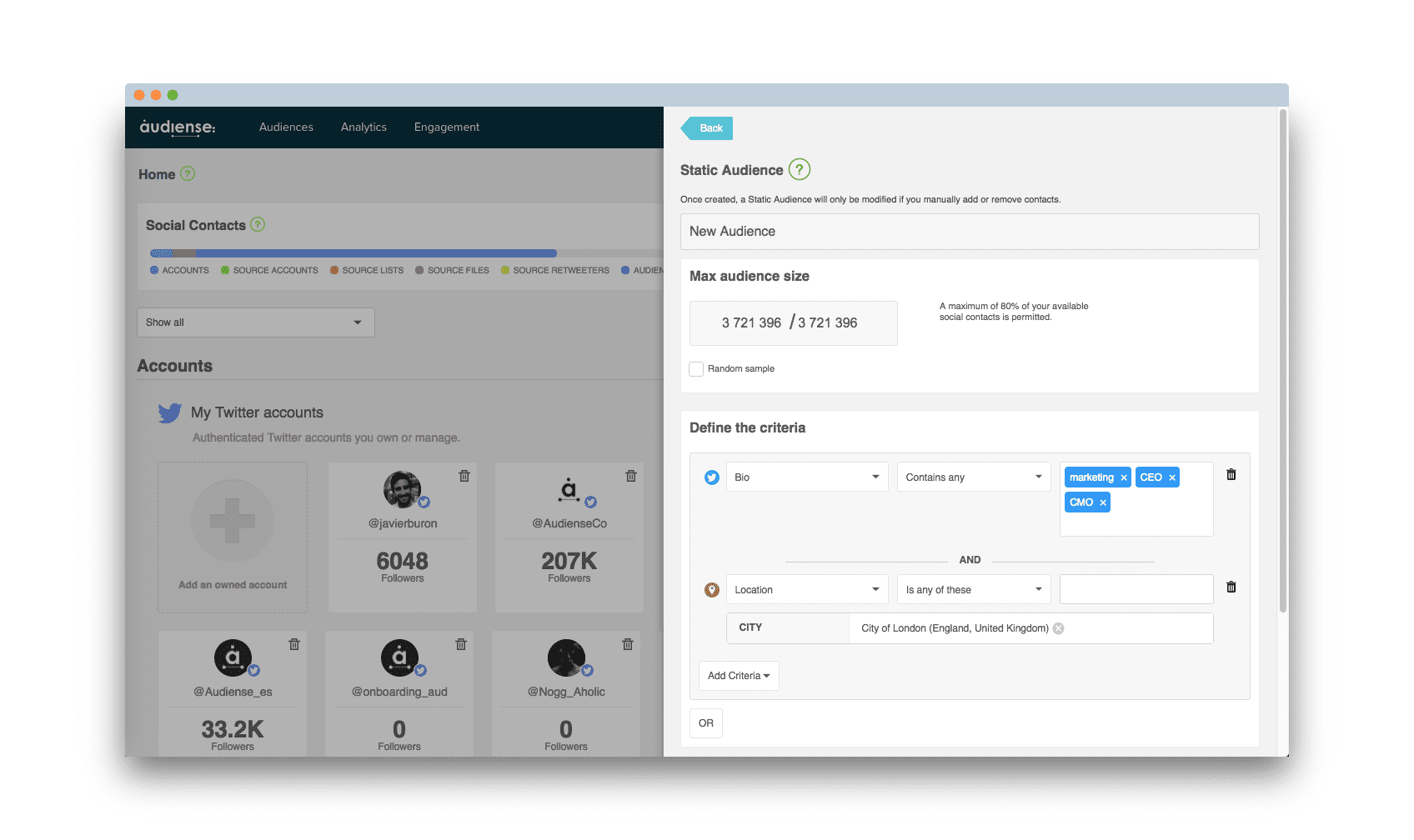Remove the marketing keyword tag

1124,477
